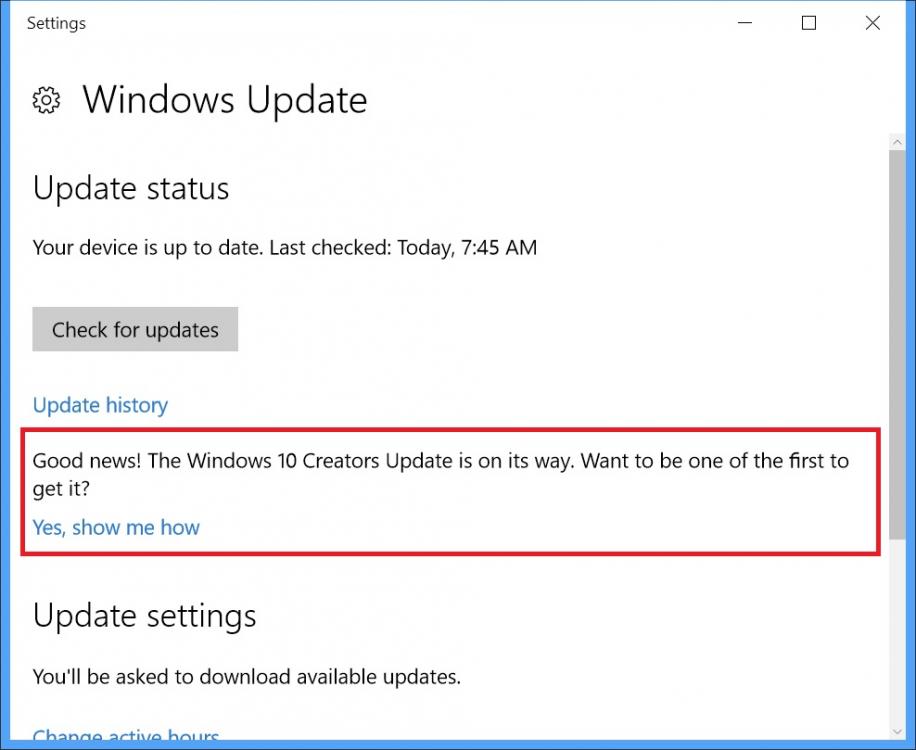Click the scrollbar up arrow

tap(897, 142)
